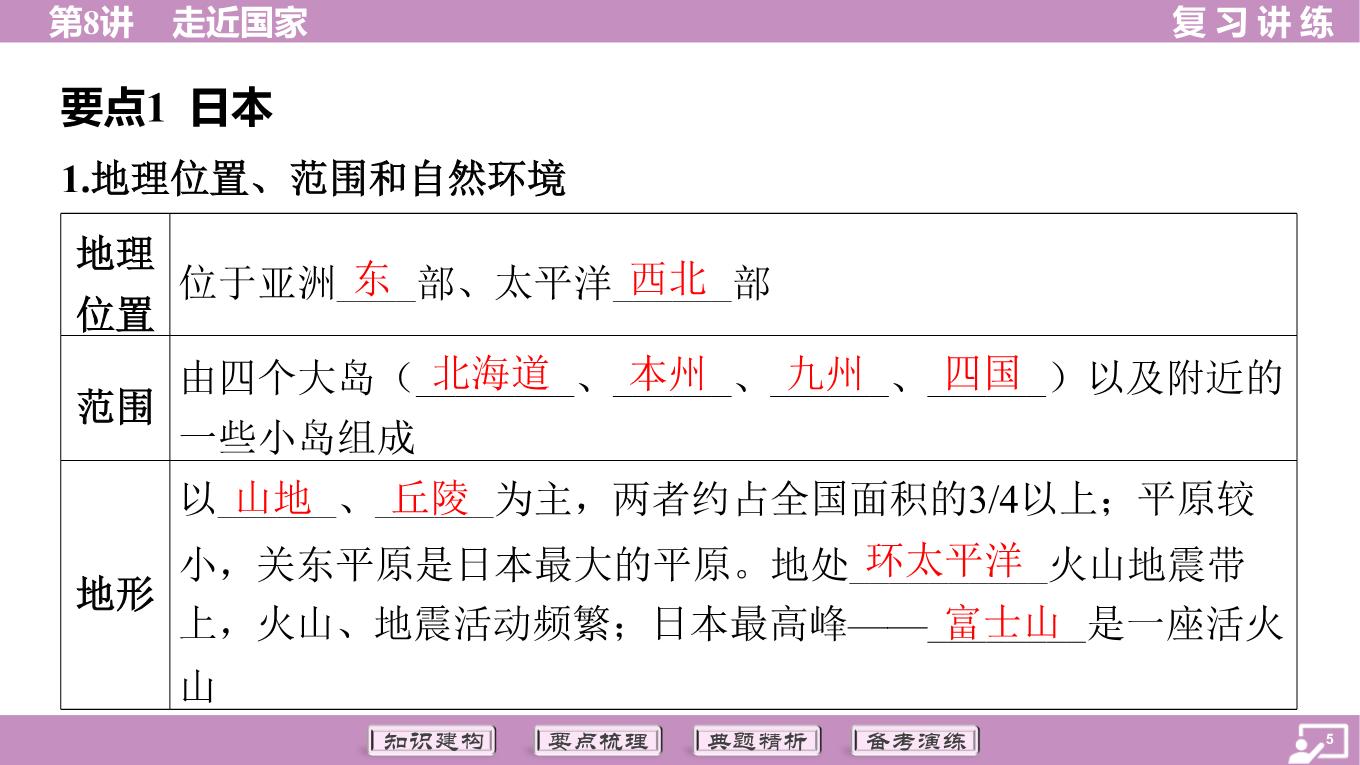
Task: Click the red answer 西北
Action: 668,280
